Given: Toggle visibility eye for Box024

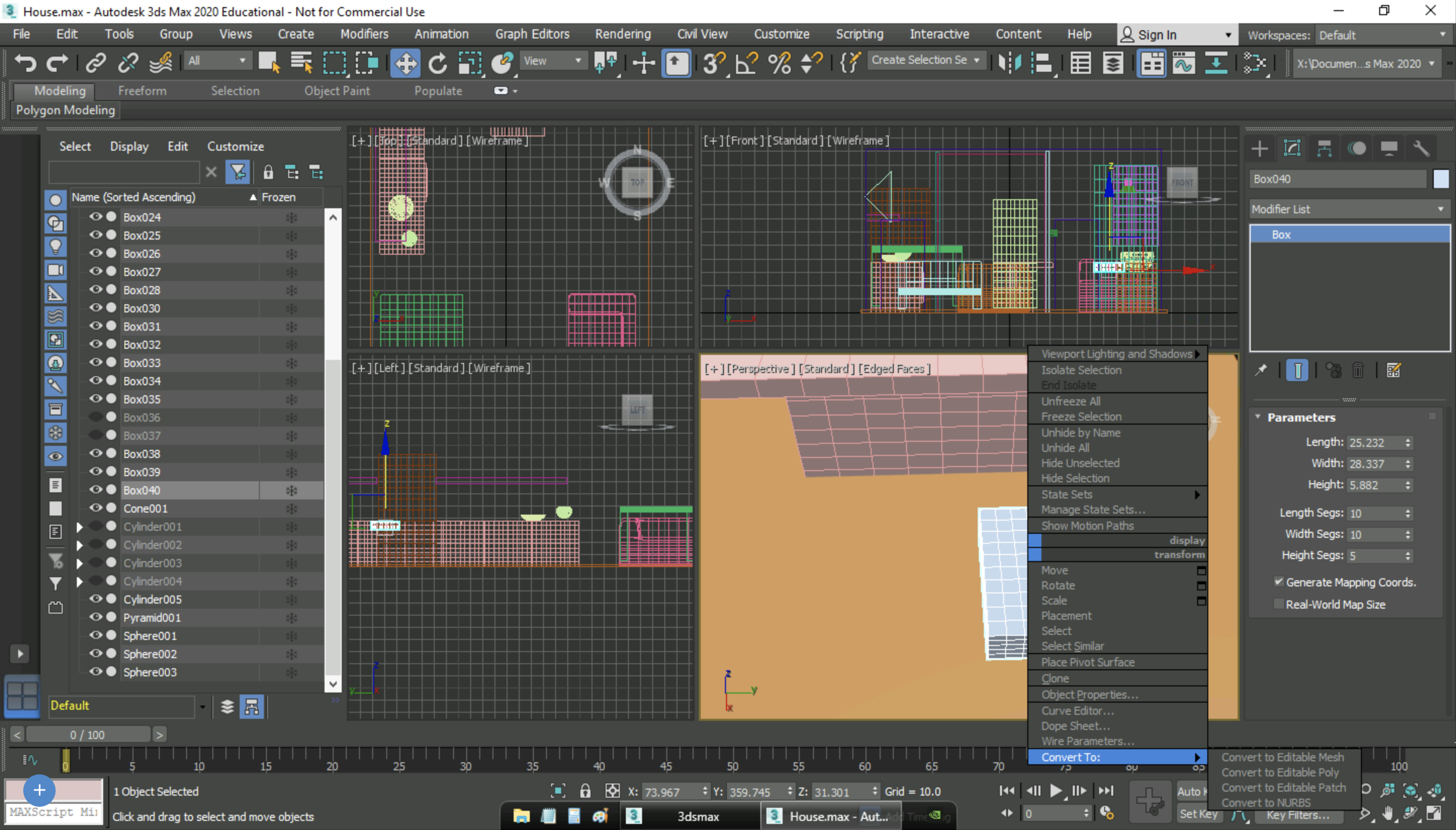Looking at the screenshot, I should (x=95, y=217).
